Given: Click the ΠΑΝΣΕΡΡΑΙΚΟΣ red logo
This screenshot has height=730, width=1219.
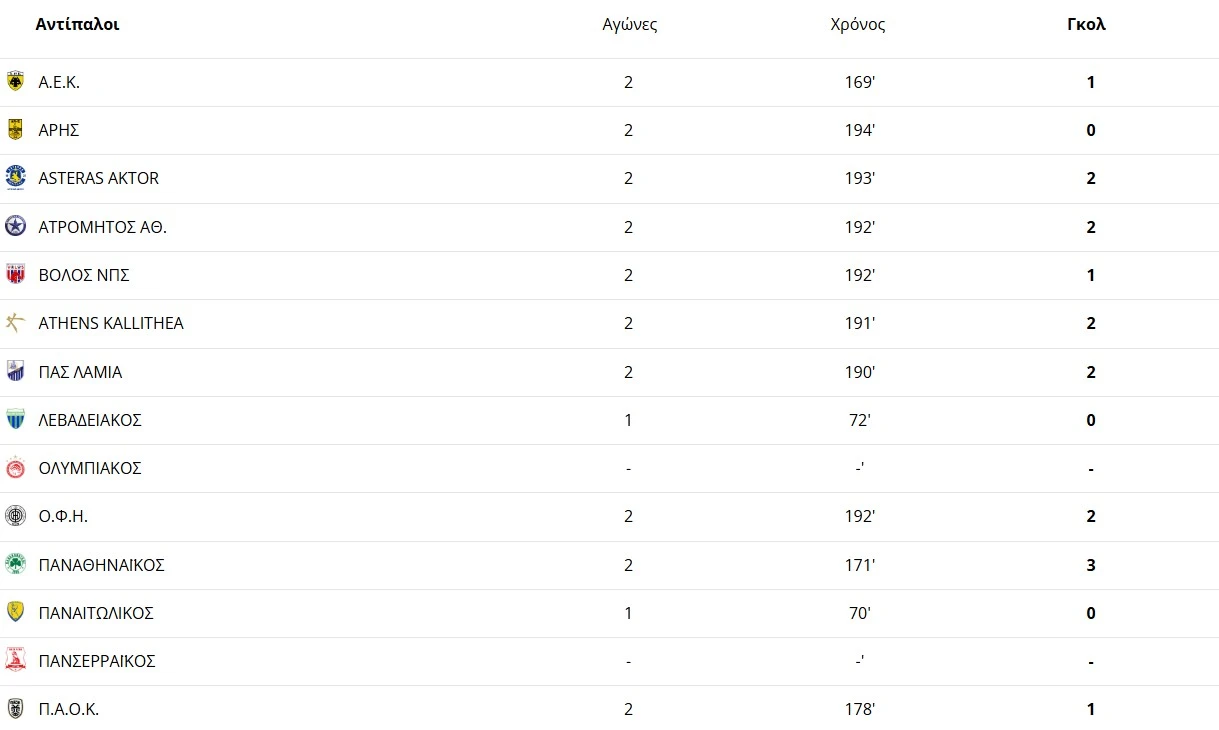Looking at the screenshot, I should (15, 661).
